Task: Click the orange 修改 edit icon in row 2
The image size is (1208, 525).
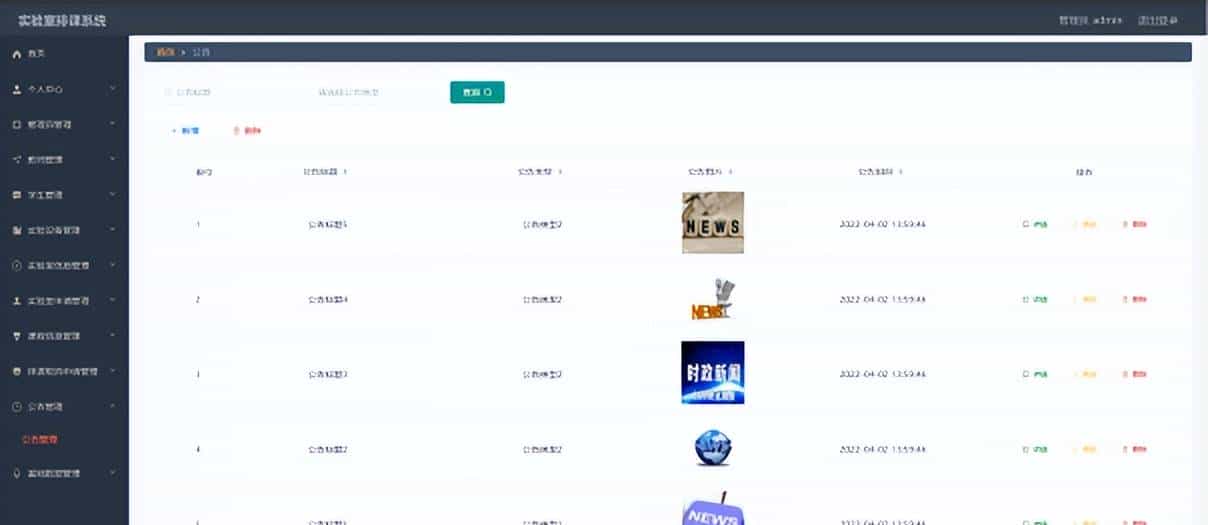Action: tap(1076, 299)
